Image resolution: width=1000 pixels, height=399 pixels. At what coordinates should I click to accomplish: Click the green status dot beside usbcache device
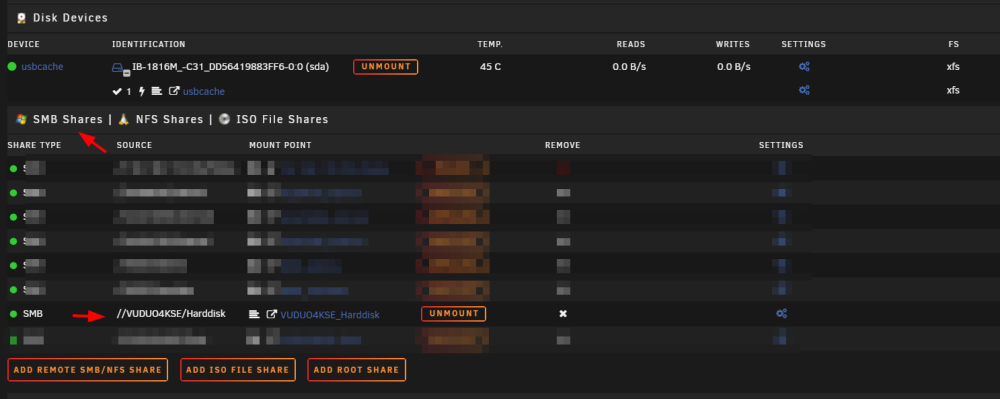click(x=12, y=66)
